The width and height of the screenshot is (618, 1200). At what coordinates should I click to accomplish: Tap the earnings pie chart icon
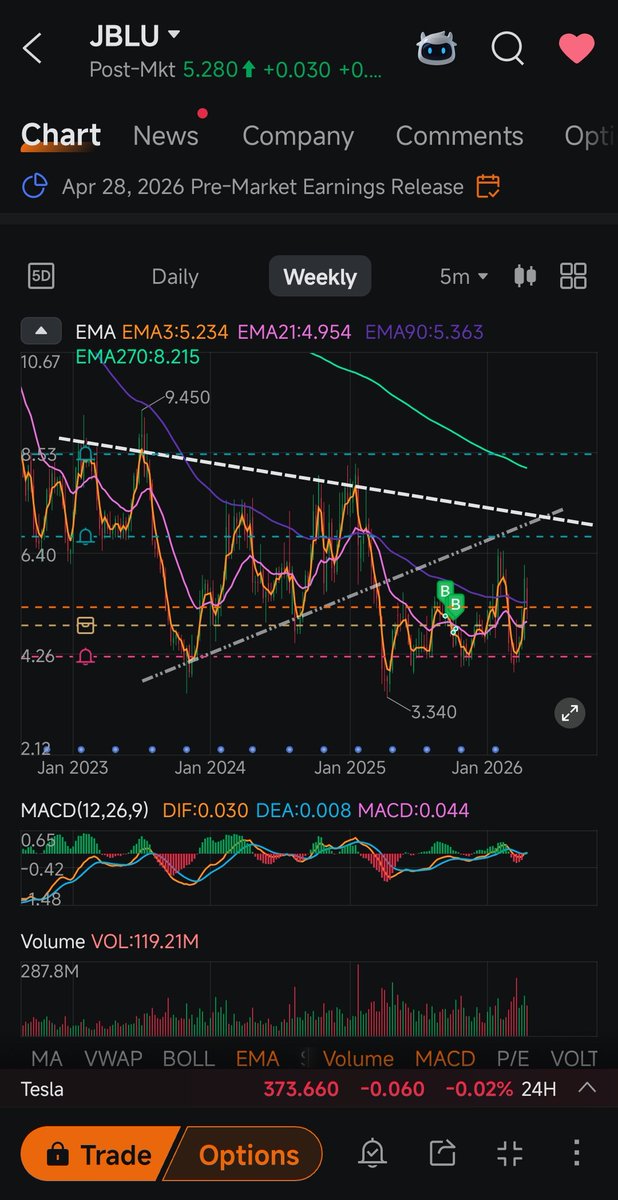(35, 186)
